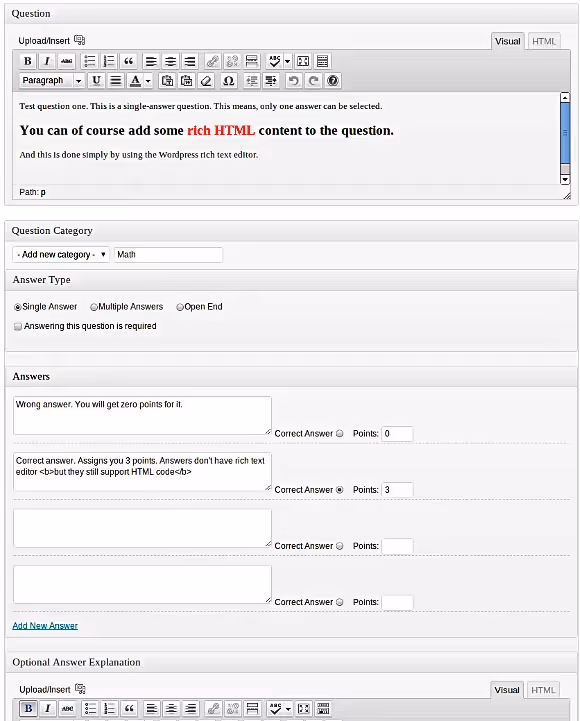This screenshot has height=721, width=580.
Task: Apply blockquote in the Question editor
Action: pos(129,61)
